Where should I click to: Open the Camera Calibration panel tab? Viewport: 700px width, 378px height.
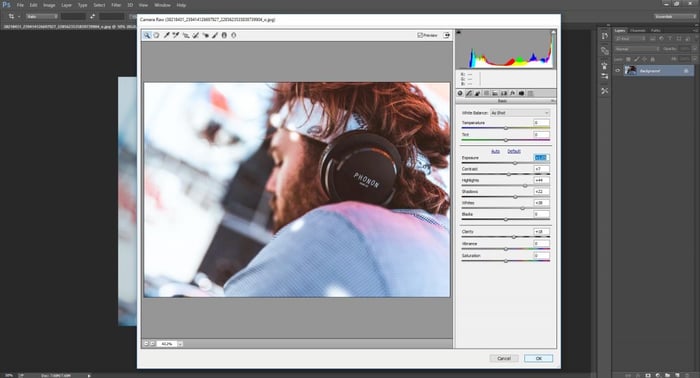point(521,93)
